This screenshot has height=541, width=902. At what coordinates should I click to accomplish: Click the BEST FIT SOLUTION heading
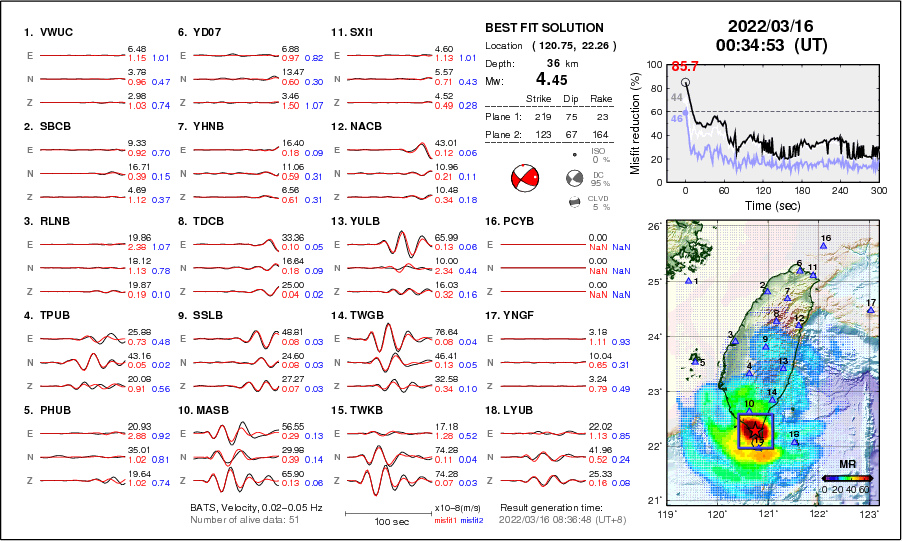544,28
